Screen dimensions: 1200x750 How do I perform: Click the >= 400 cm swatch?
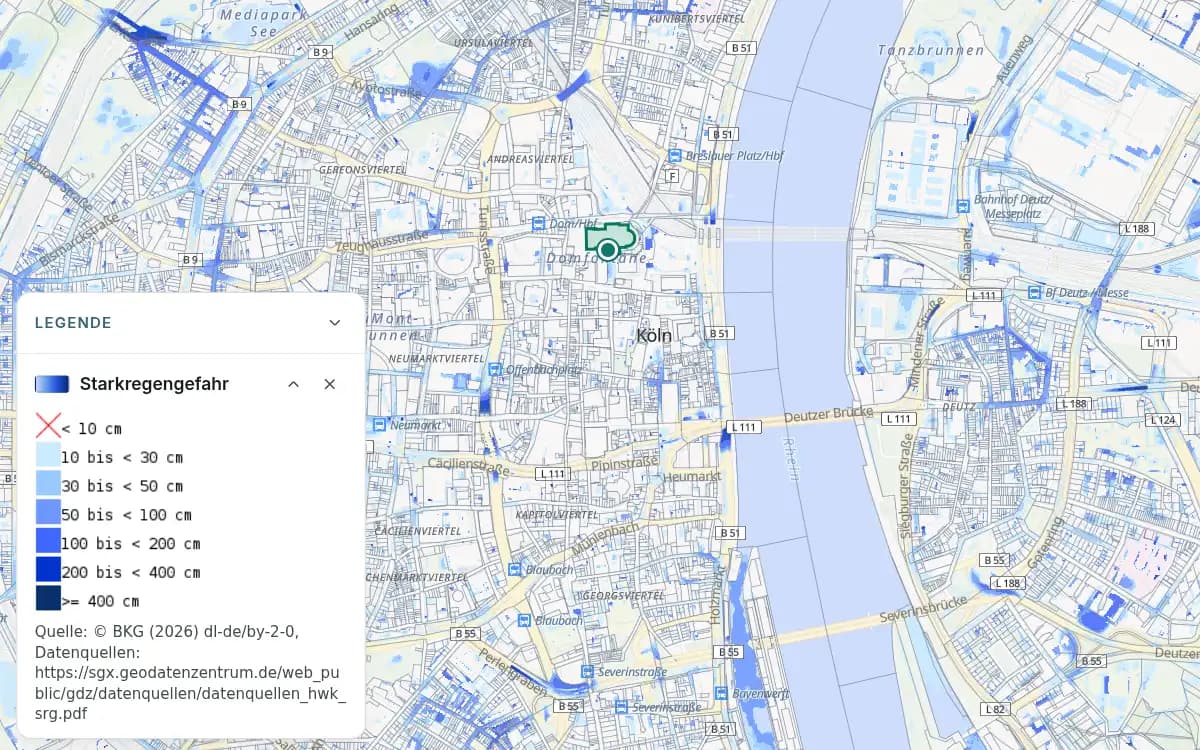click(48, 600)
